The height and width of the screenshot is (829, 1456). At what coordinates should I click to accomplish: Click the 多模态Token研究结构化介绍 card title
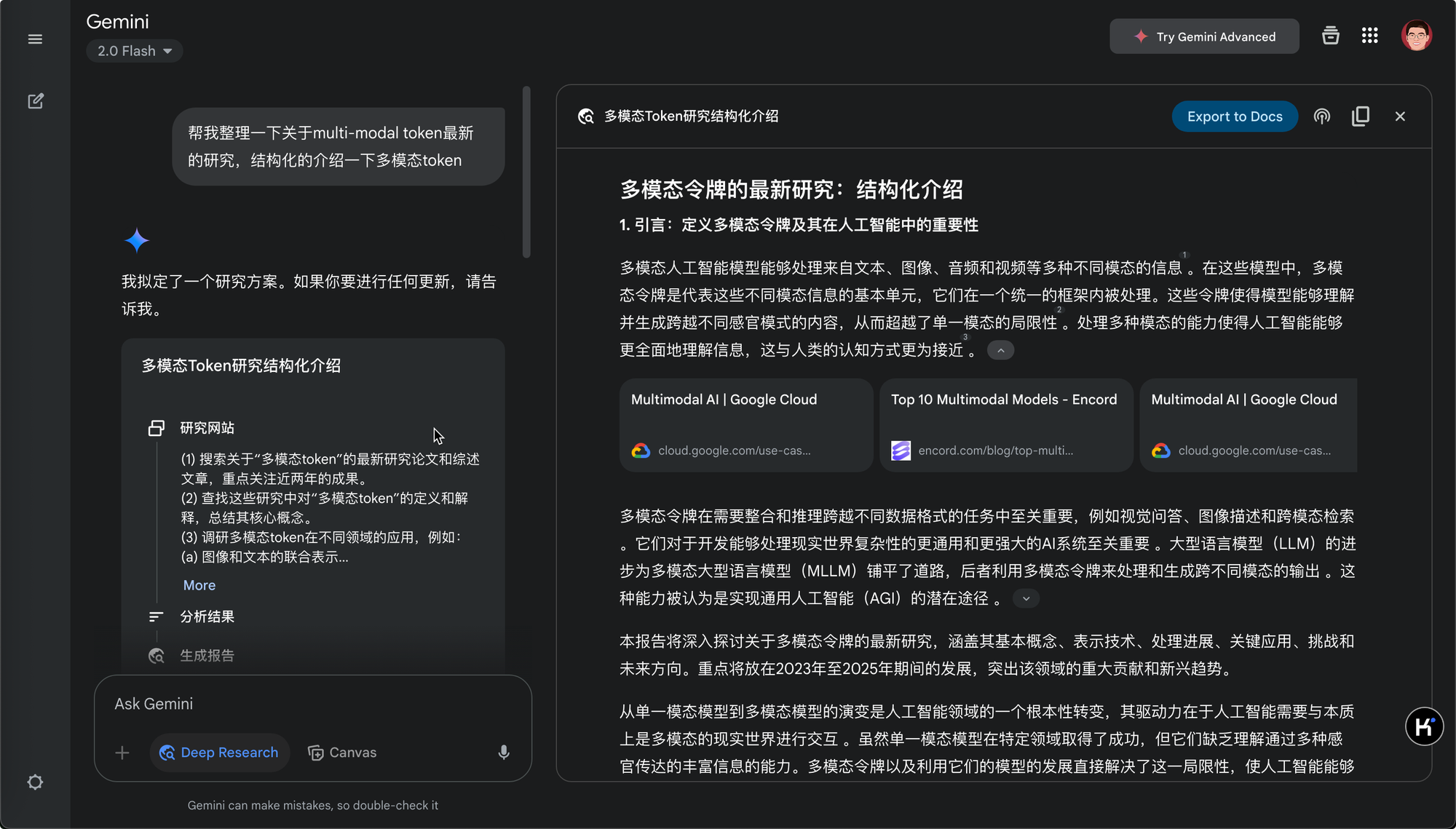[241, 366]
